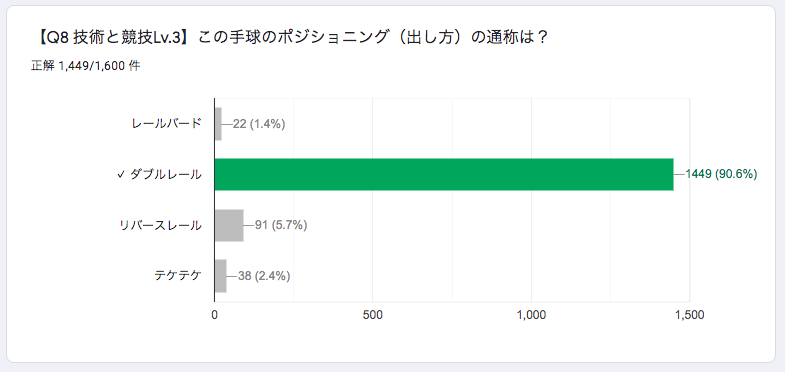This screenshot has width=785, height=372.
Task: Click the gray リバースレール bar
Action: pos(229,225)
